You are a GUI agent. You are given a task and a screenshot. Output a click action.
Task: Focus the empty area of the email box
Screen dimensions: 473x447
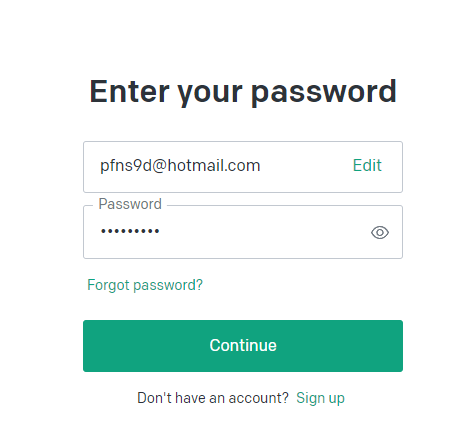[307, 167]
